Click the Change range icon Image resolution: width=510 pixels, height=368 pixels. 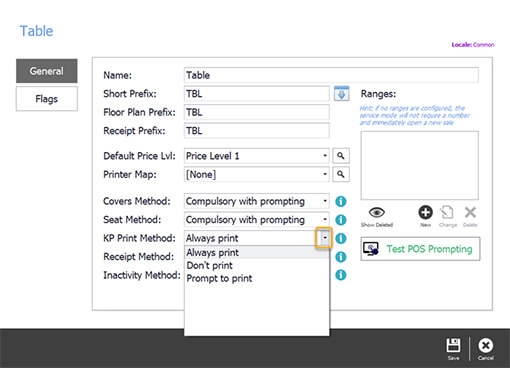click(x=447, y=212)
